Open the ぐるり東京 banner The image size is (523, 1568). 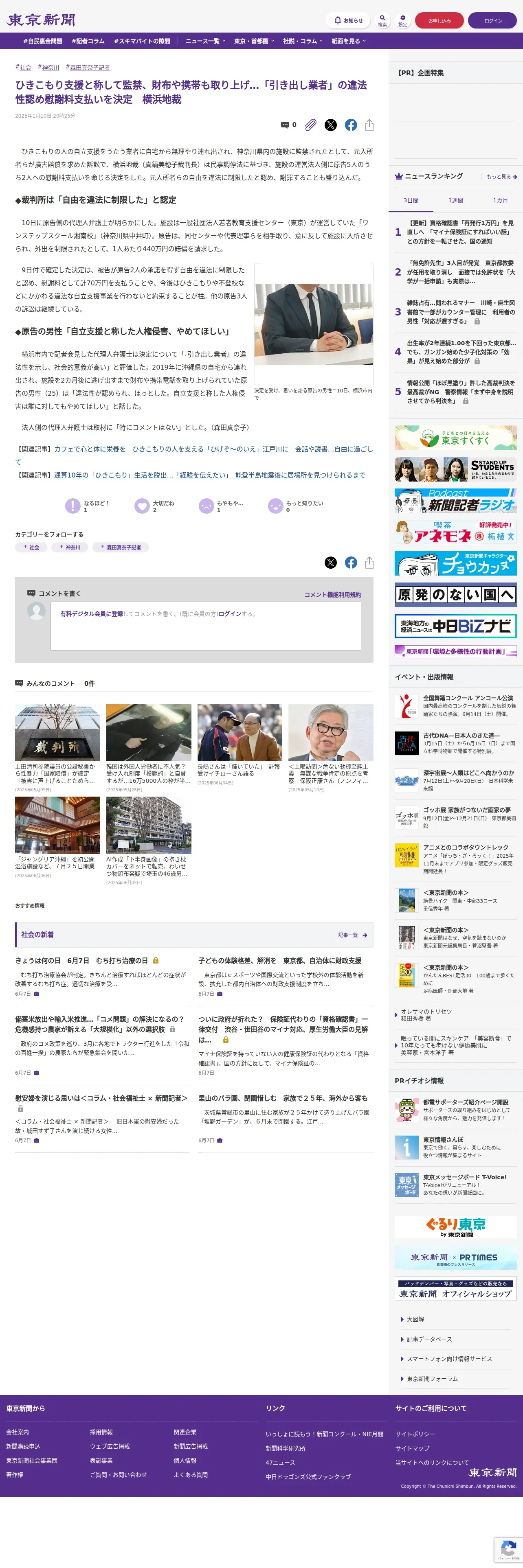click(455, 1226)
